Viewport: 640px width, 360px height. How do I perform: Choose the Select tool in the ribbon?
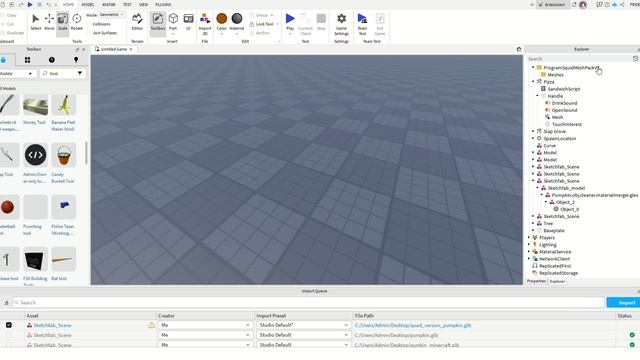[36, 22]
